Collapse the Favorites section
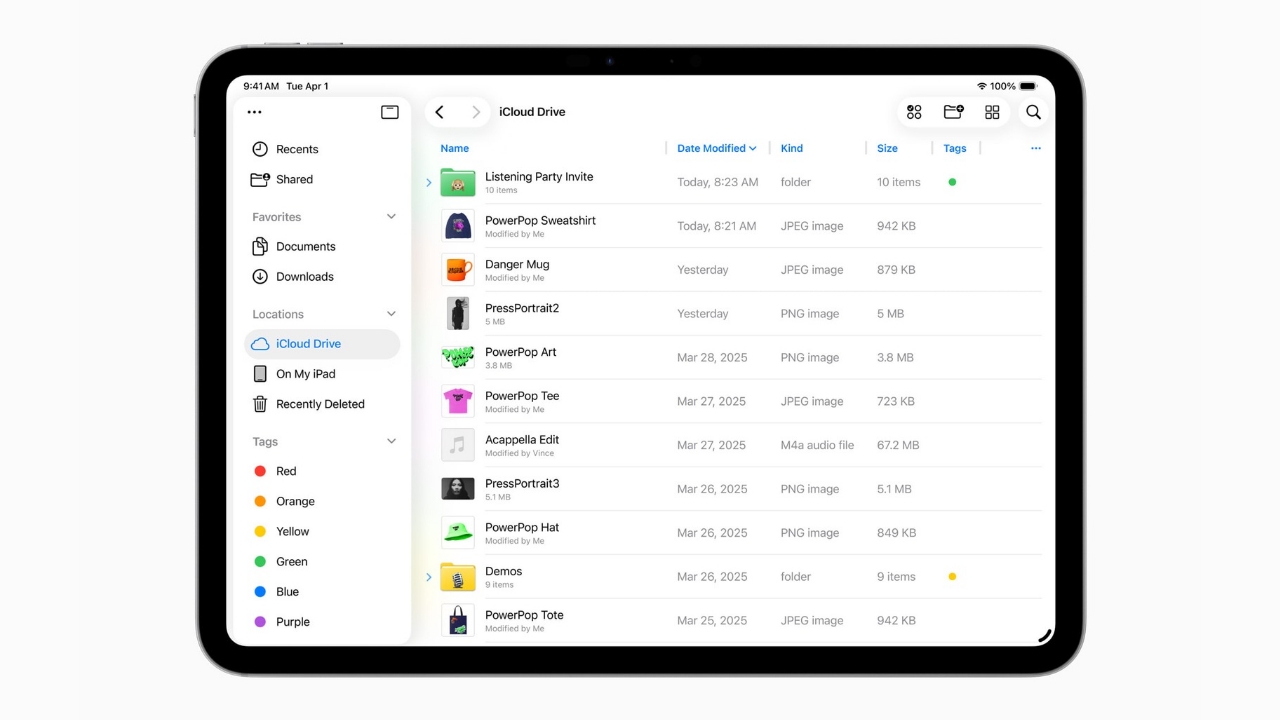The height and width of the screenshot is (720, 1280). point(391,216)
